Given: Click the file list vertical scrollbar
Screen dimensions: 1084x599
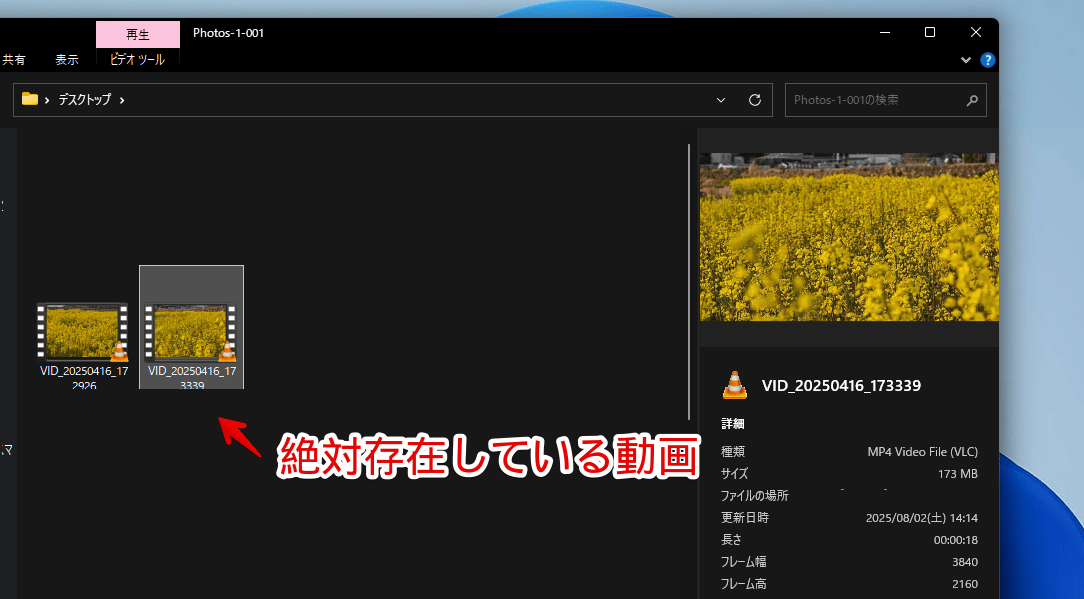Looking at the screenshot, I should point(689,280).
